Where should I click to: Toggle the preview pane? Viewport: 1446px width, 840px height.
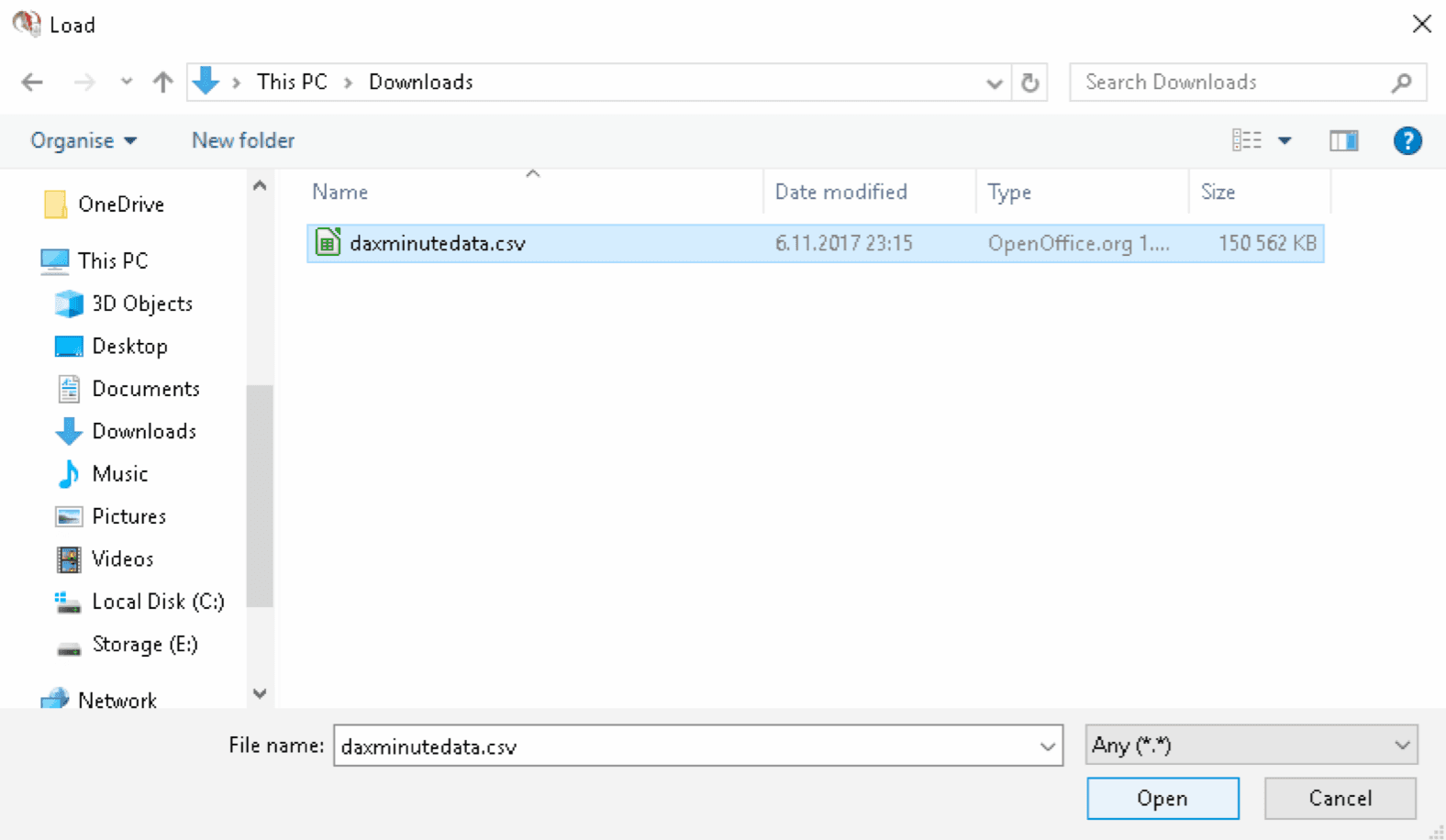pyautogui.click(x=1344, y=140)
